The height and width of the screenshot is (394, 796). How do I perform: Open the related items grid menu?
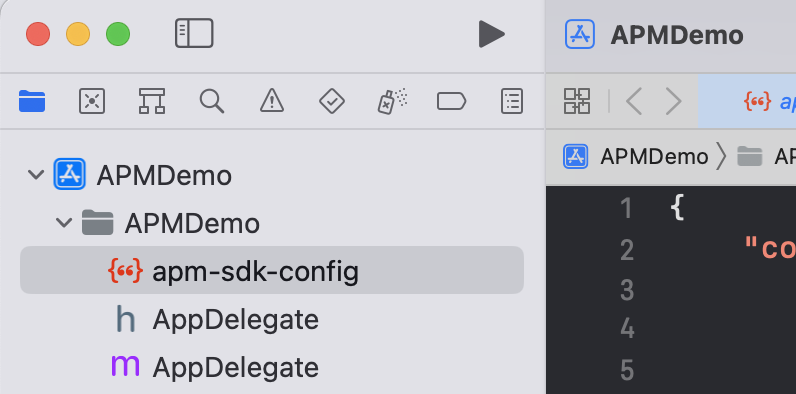(577, 101)
